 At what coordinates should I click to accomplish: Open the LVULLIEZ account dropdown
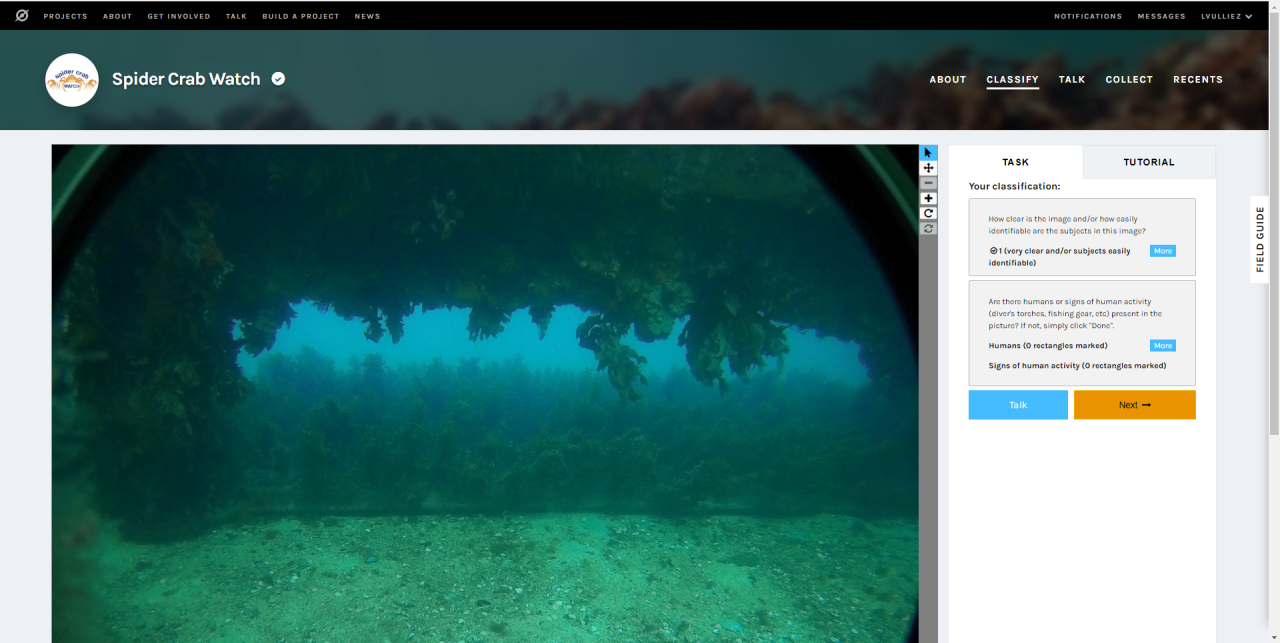click(1227, 16)
